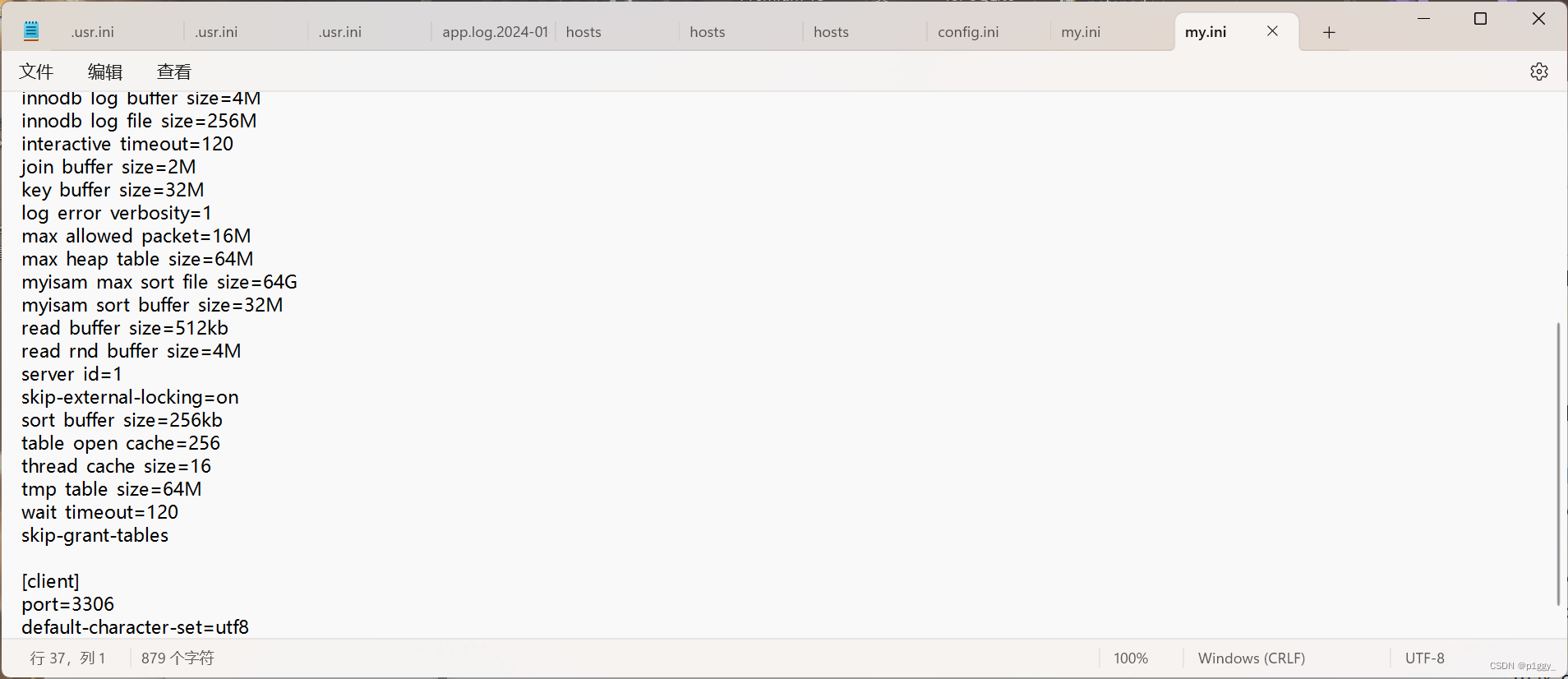Click the 'max allowed packet=16M' line
Image resolution: width=1568 pixels, height=679 pixels.
(136, 236)
